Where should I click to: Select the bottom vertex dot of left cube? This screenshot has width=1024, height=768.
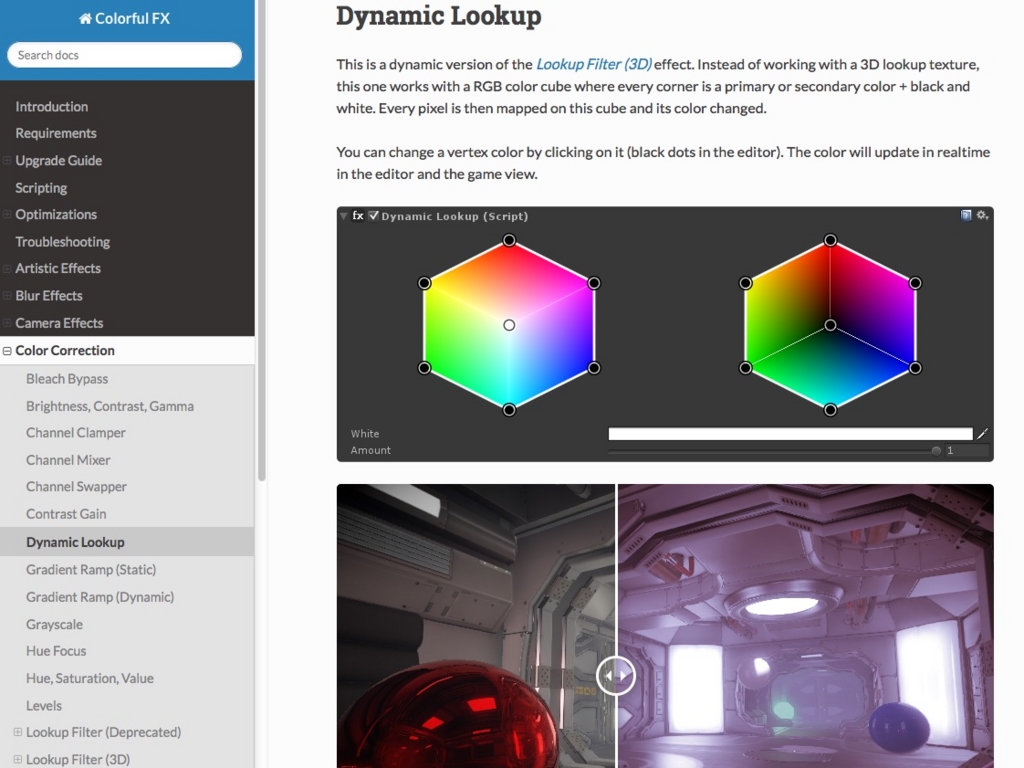509,410
